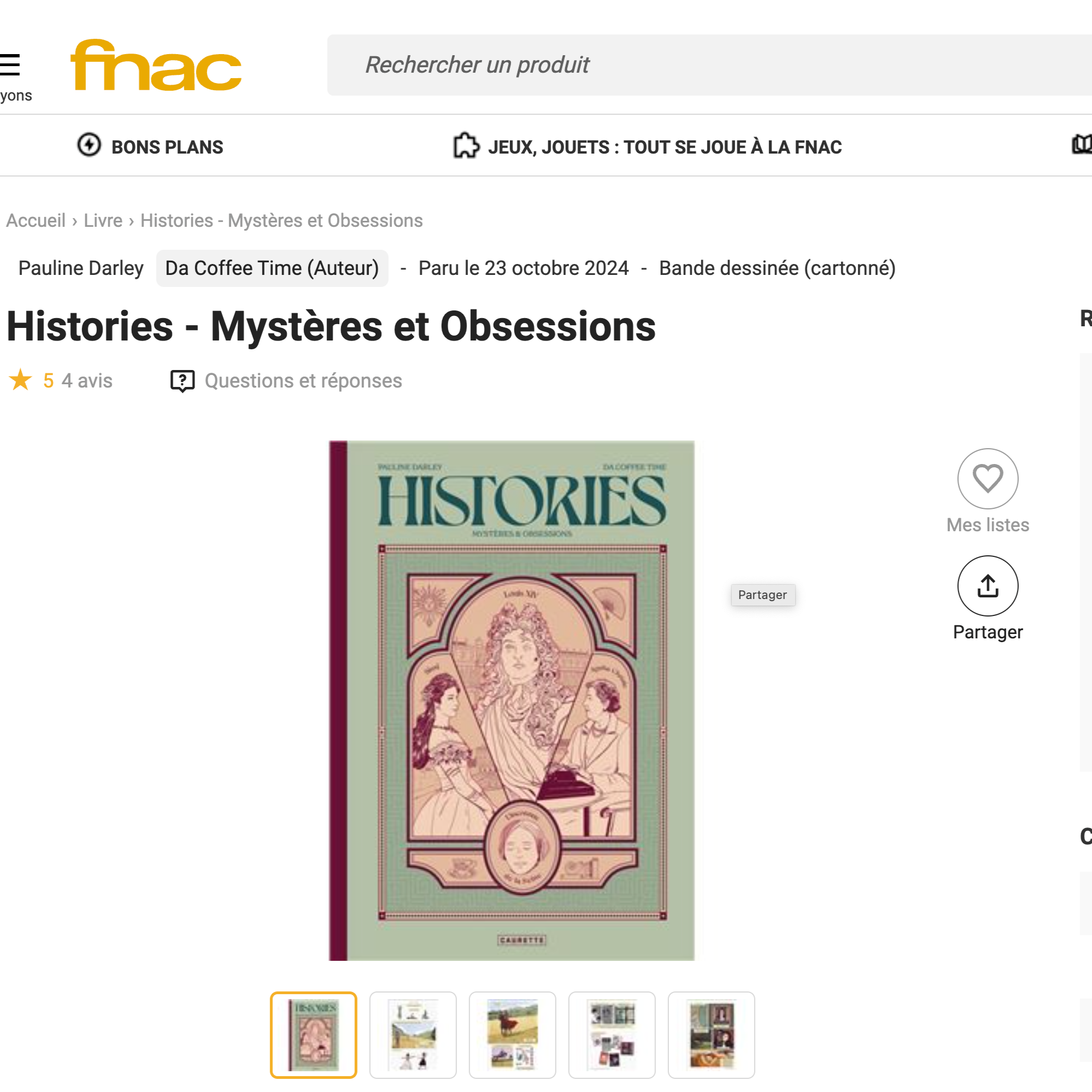Open the 4 avis reviews link

coord(87,380)
